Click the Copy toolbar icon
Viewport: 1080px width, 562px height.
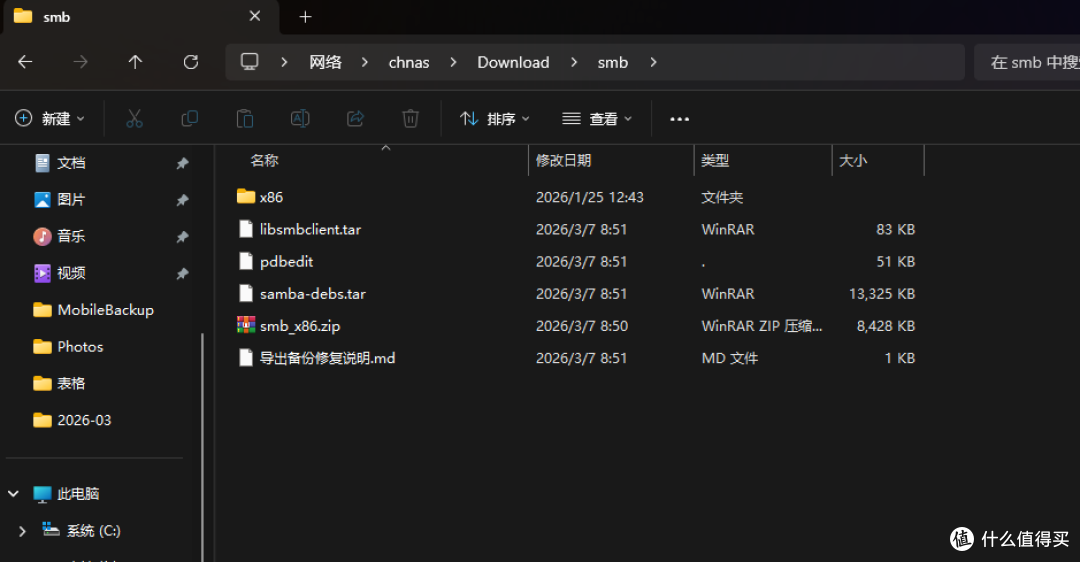point(189,118)
